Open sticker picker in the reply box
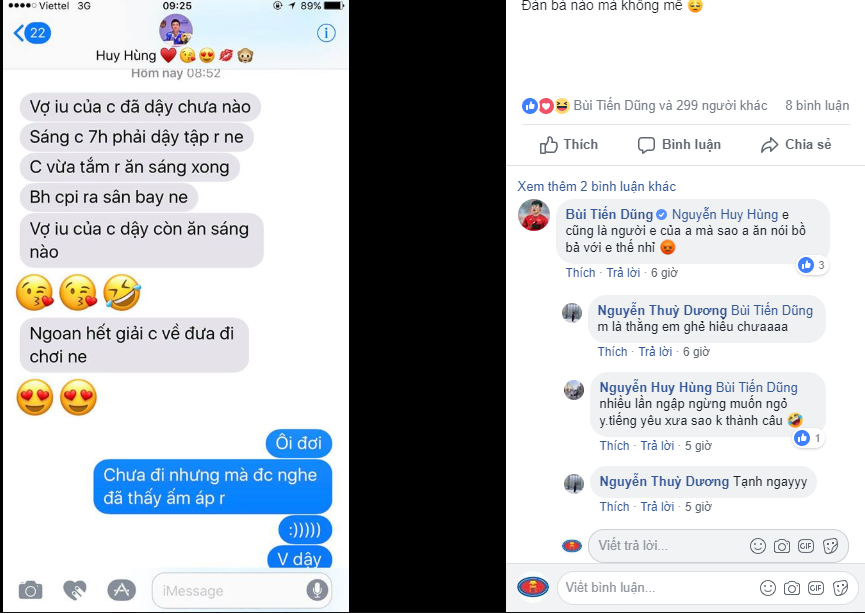865x614 pixels. coord(830,546)
